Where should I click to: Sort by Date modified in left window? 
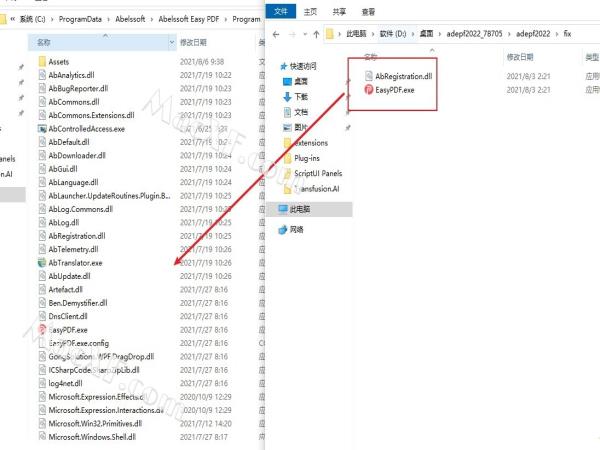tap(193, 42)
